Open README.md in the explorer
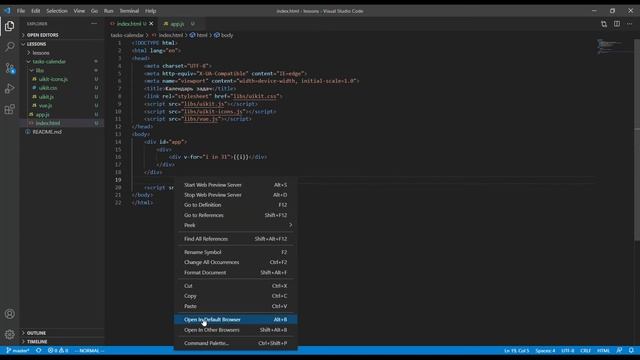 tap(47, 132)
